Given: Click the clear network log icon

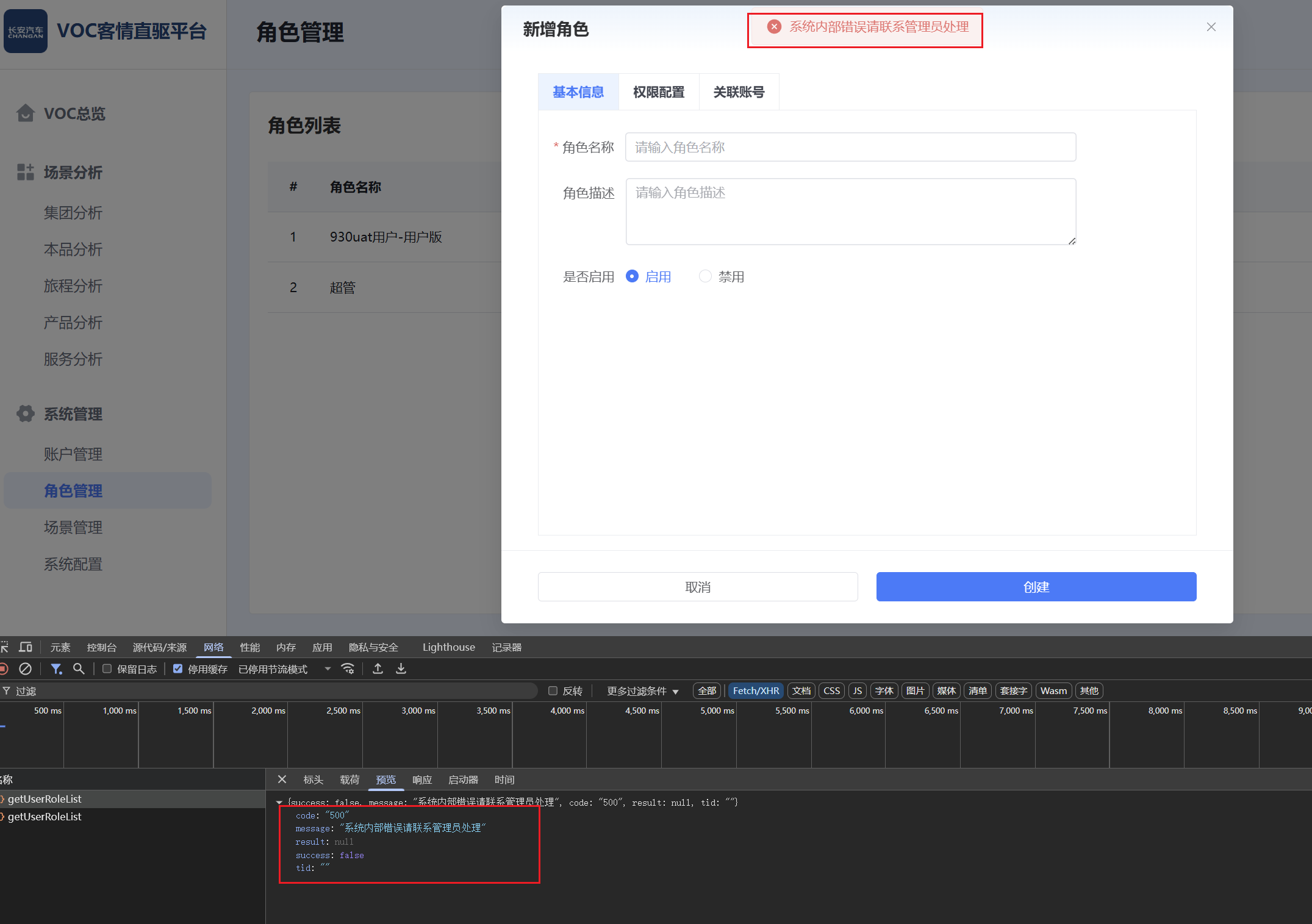Looking at the screenshot, I should point(25,669).
